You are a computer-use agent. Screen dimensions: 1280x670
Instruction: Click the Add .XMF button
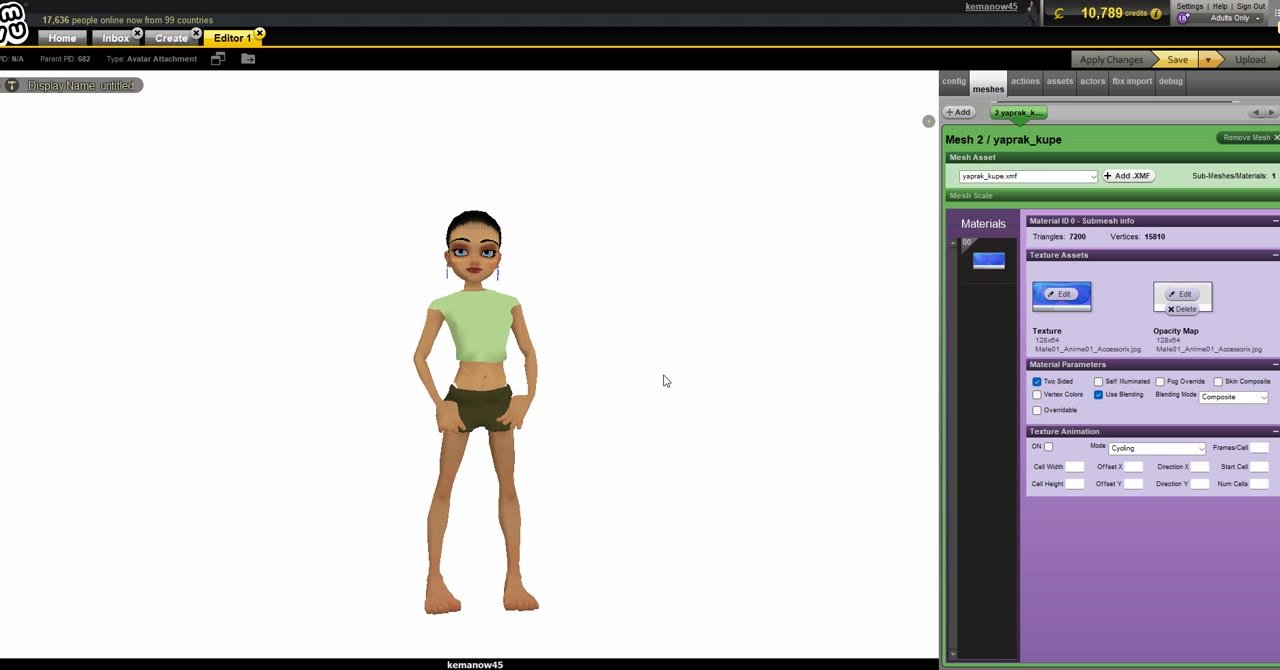pyautogui.click(x=1128, y=176)
